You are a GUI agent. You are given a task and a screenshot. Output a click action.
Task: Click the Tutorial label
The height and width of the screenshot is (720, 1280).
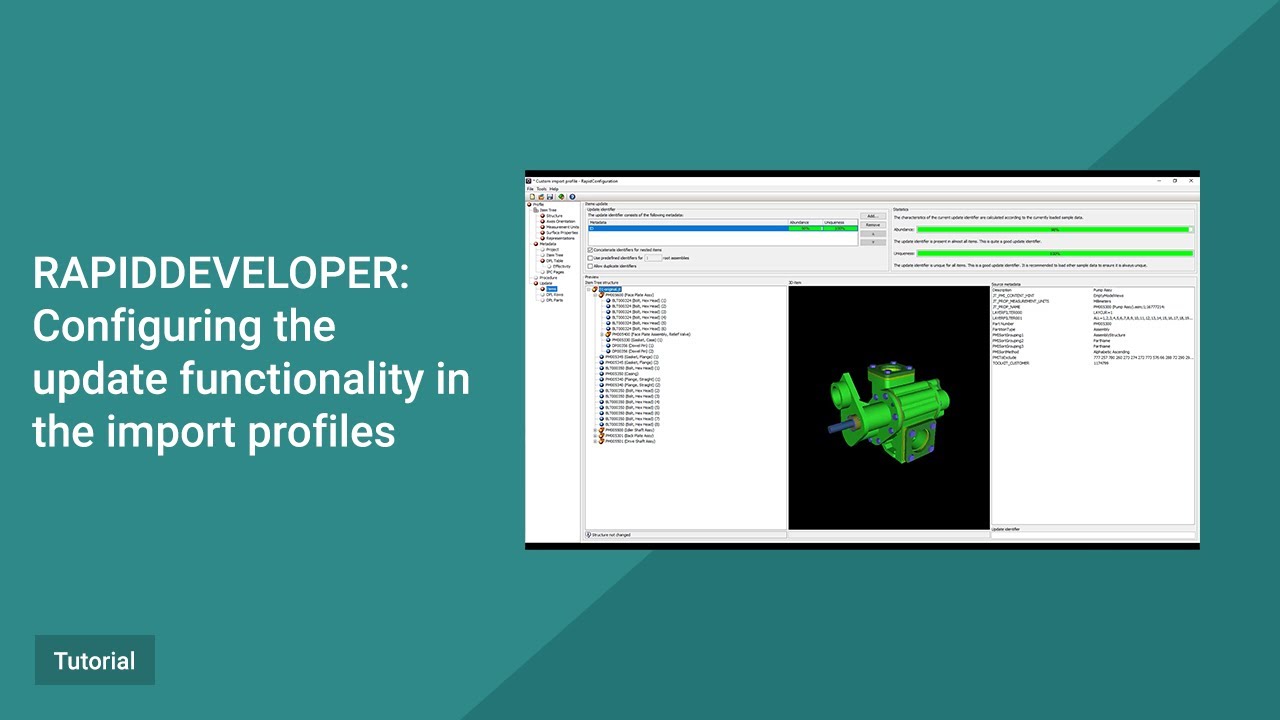(95, 660)
